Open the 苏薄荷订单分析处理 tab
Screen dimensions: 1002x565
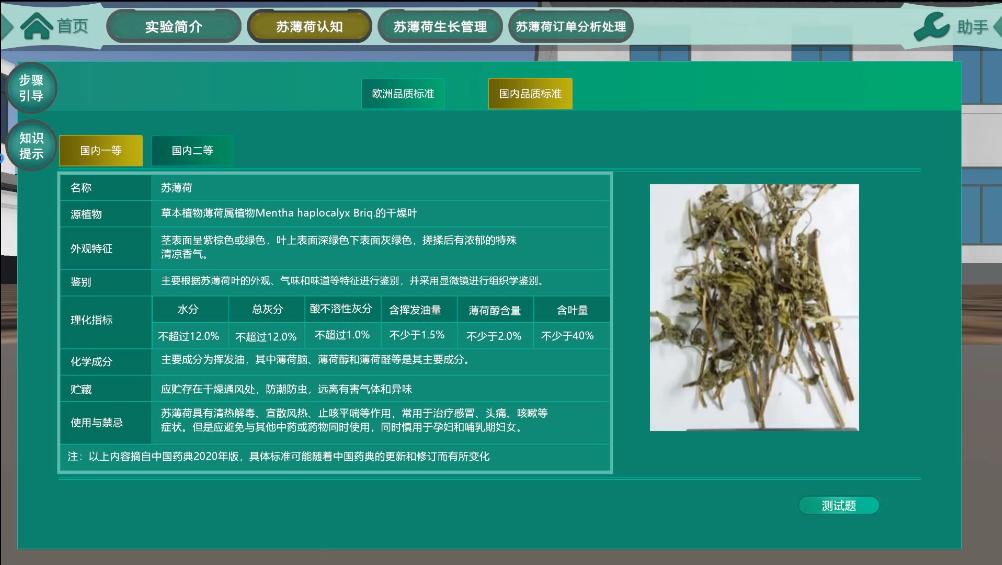tap(570, 27)
